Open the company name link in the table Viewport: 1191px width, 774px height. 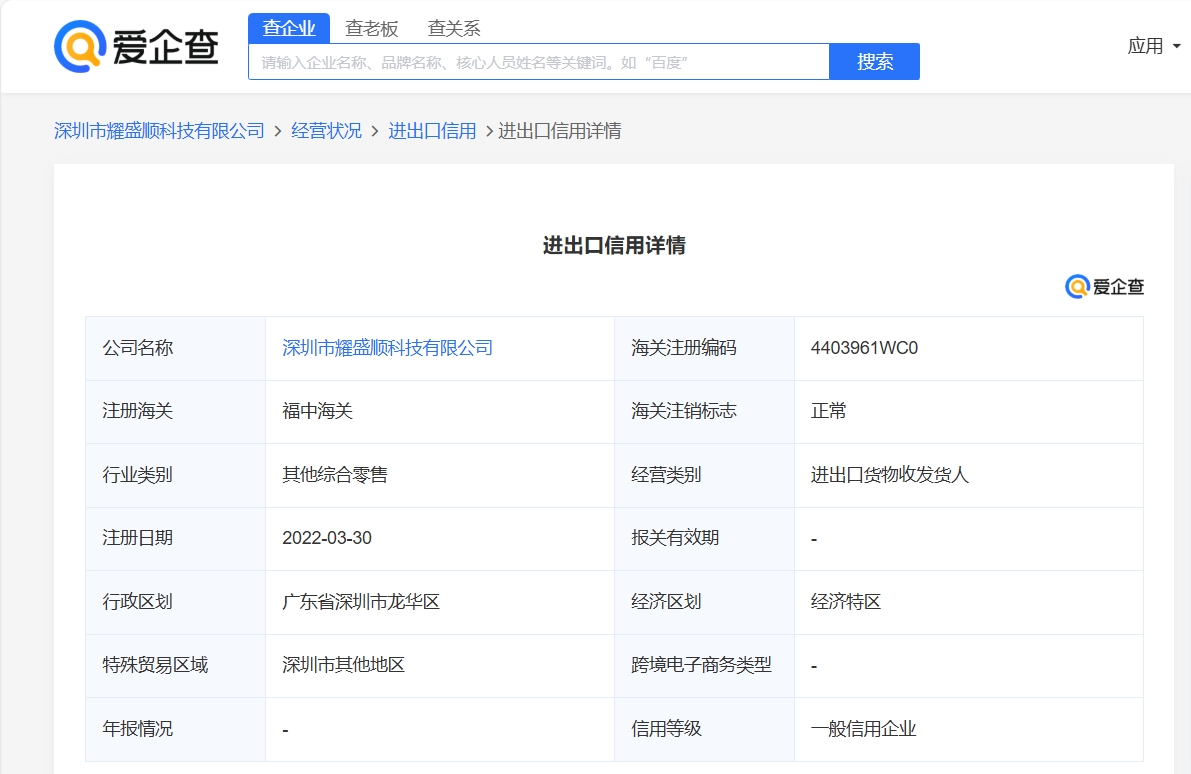pos(388,348)
